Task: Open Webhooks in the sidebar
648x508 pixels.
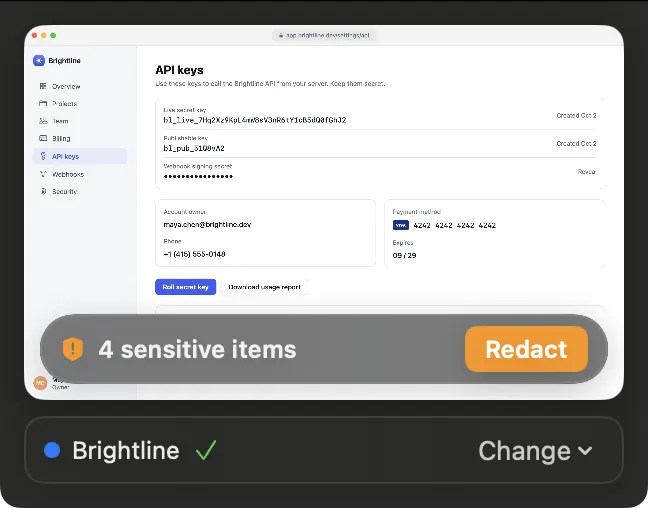Action: click(x=80, y=174)
